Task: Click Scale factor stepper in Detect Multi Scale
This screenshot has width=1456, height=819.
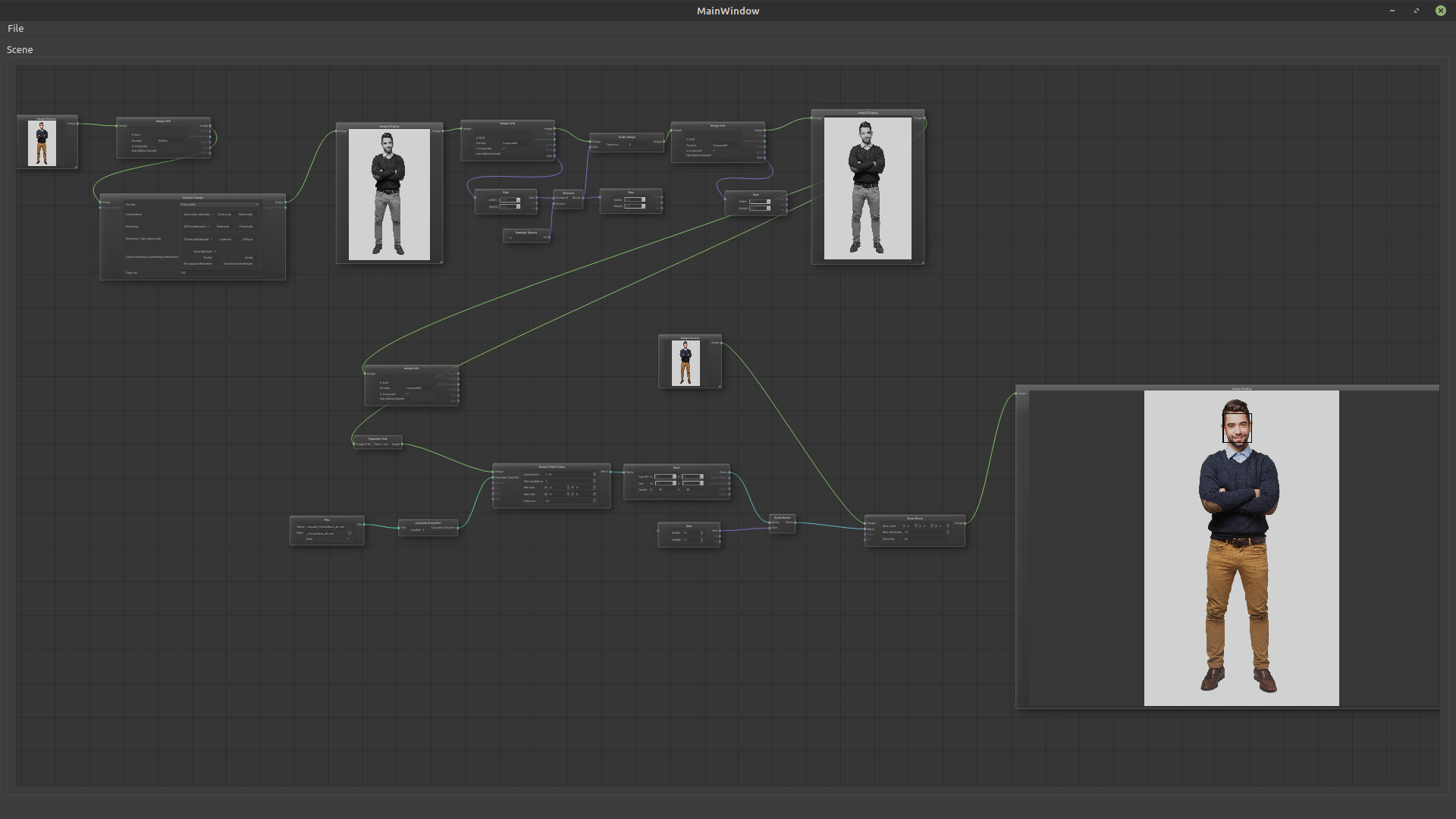Action: pos(595,475)
